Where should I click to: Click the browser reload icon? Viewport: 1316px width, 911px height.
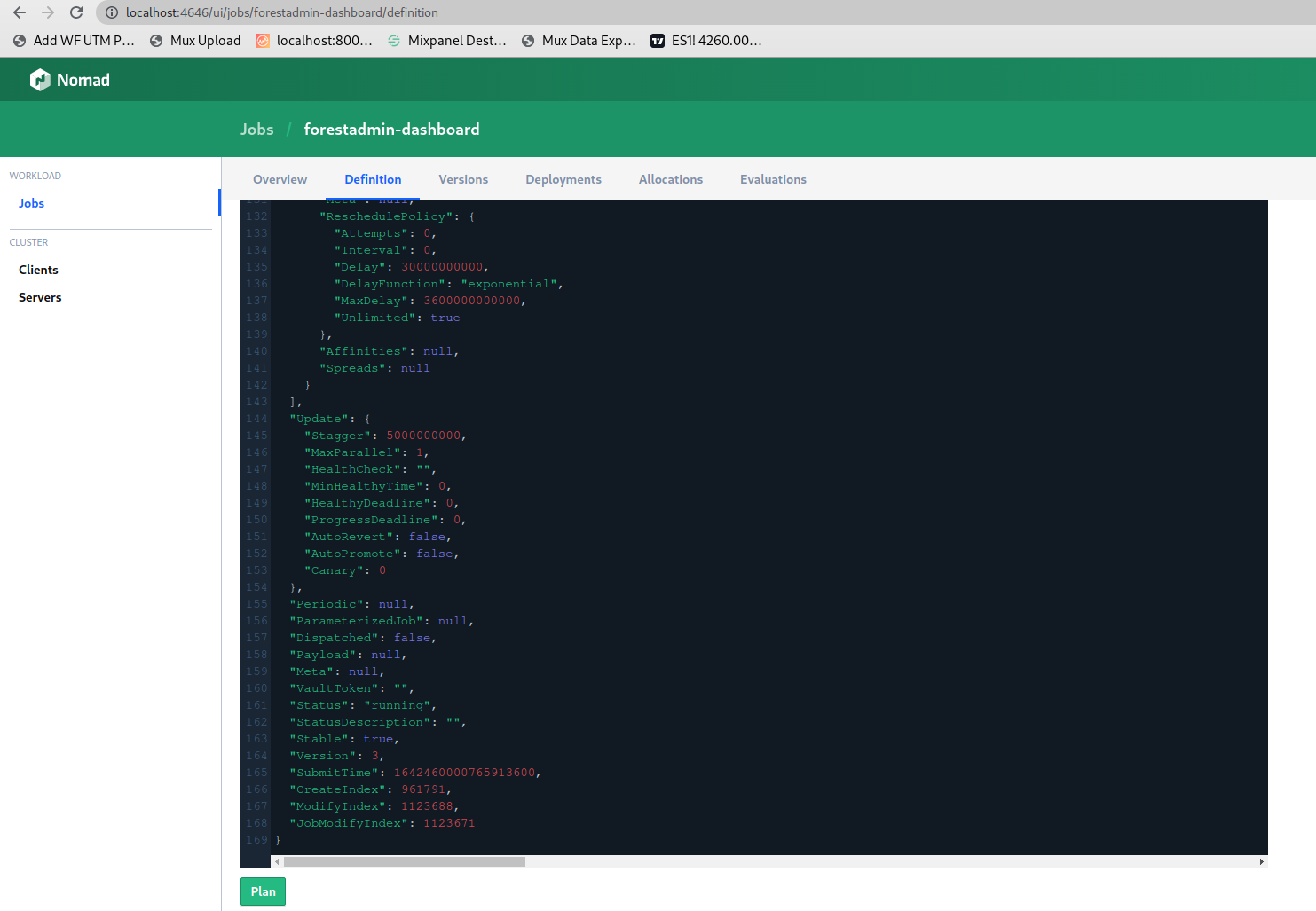pos(76,12)
